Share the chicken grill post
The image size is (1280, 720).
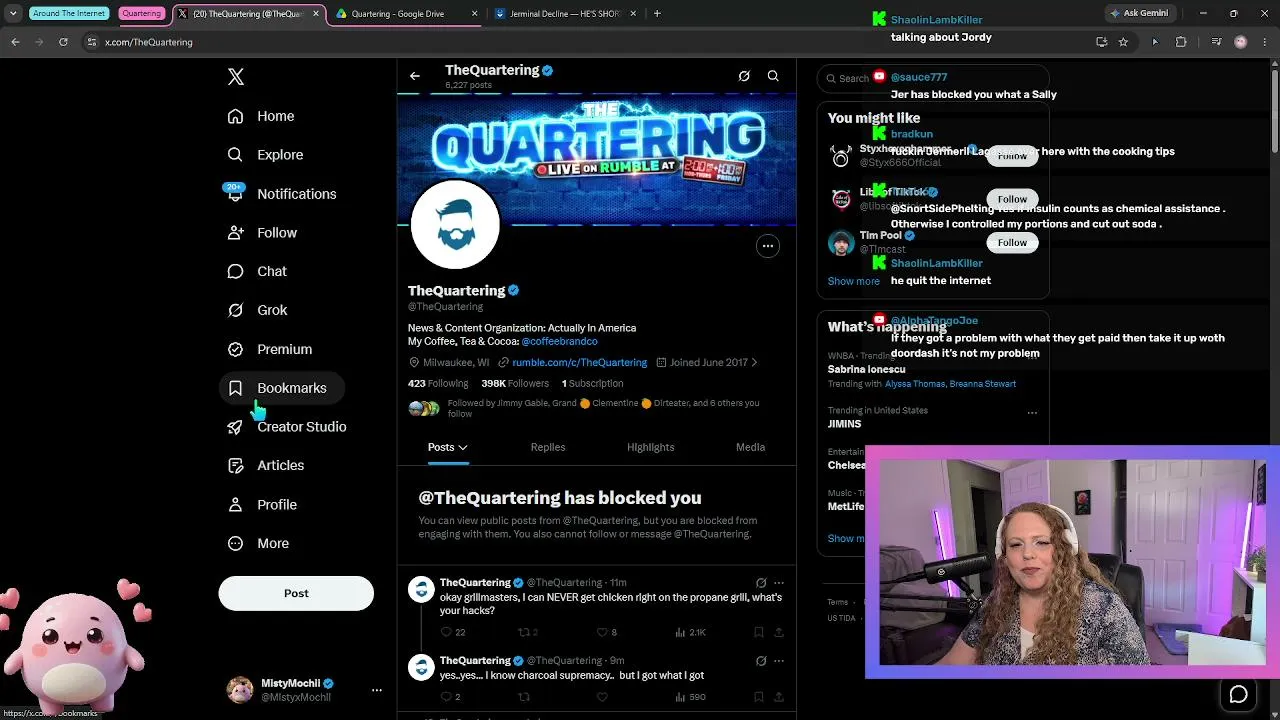(x=779, y=632)
